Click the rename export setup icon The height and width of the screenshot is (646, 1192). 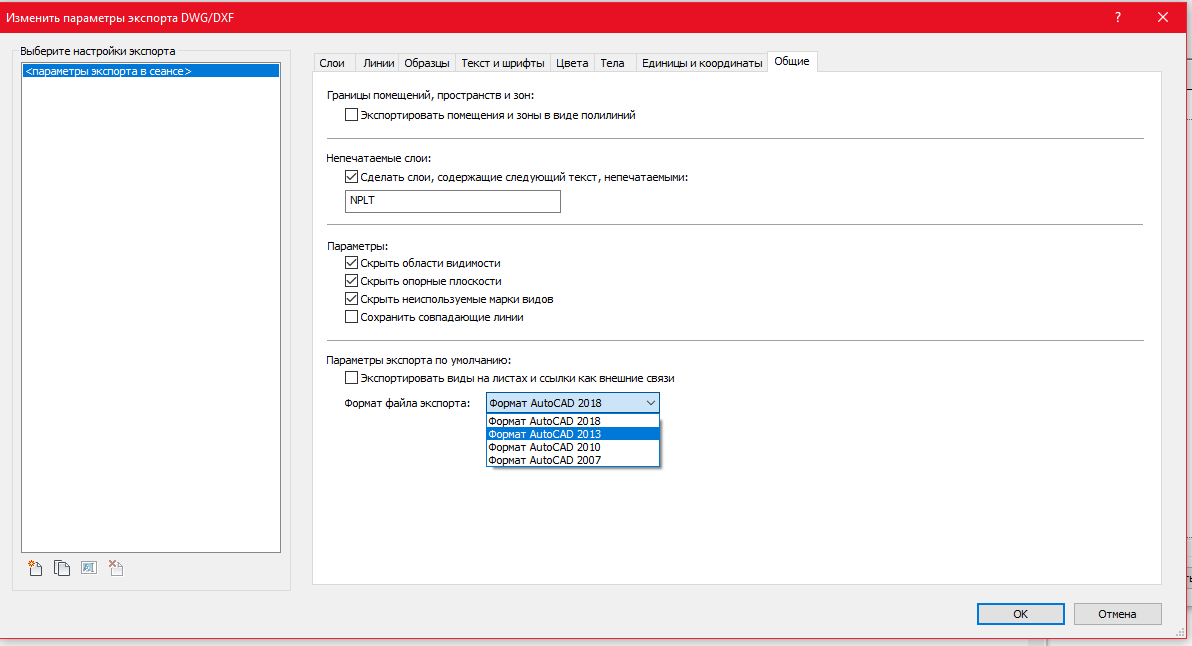pyautogui.click(x=89, y=568)
